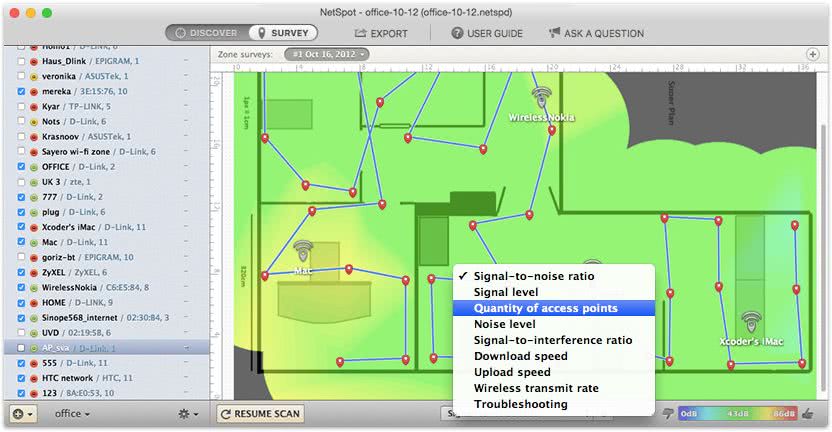Add a new zone survey with plus icon
The height and width of the screenshot is (432, 832).
pyautogui.click(x=812, y=54)
